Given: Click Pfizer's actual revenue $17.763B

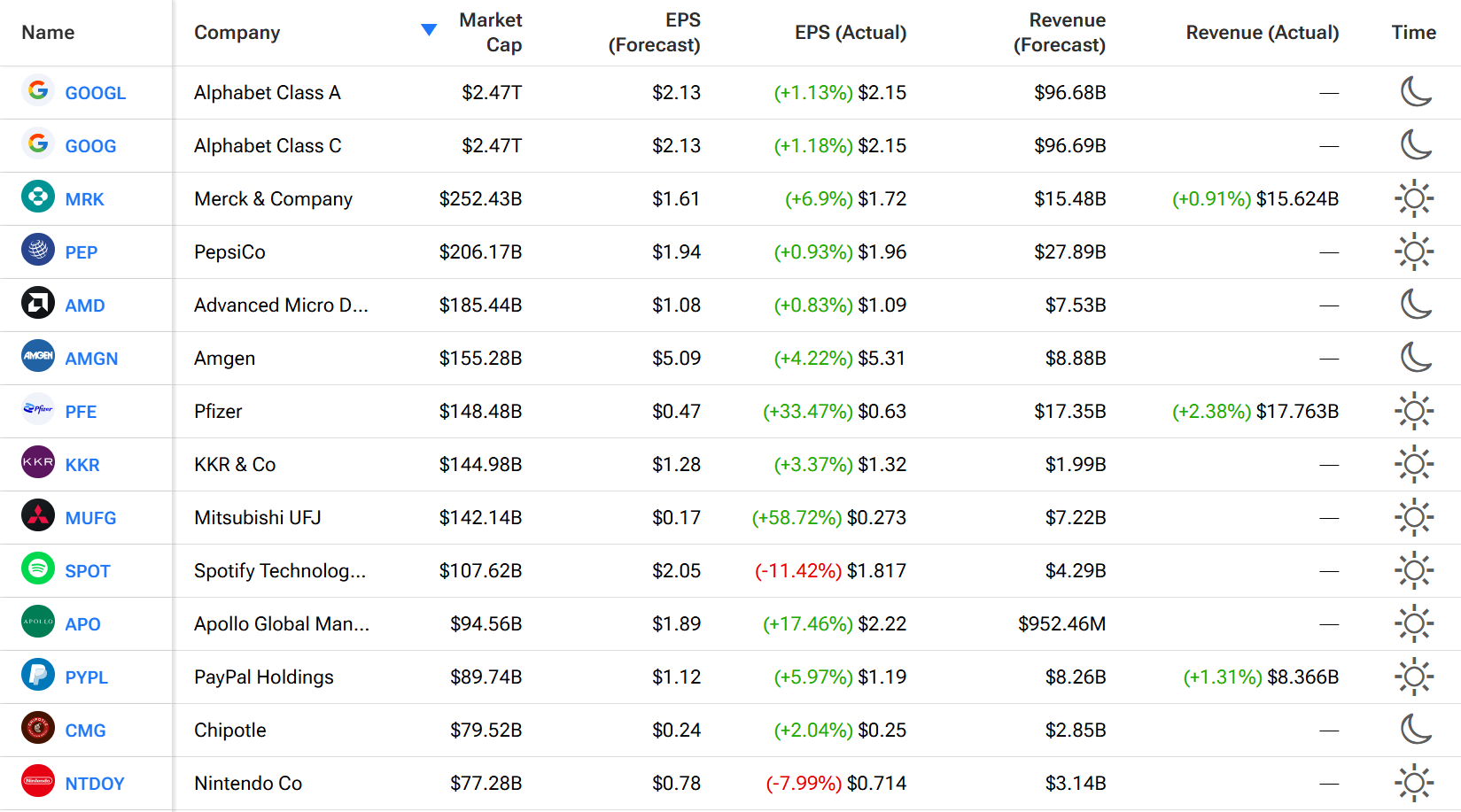Looking at the screenshot, I should tap(1297, 411).
